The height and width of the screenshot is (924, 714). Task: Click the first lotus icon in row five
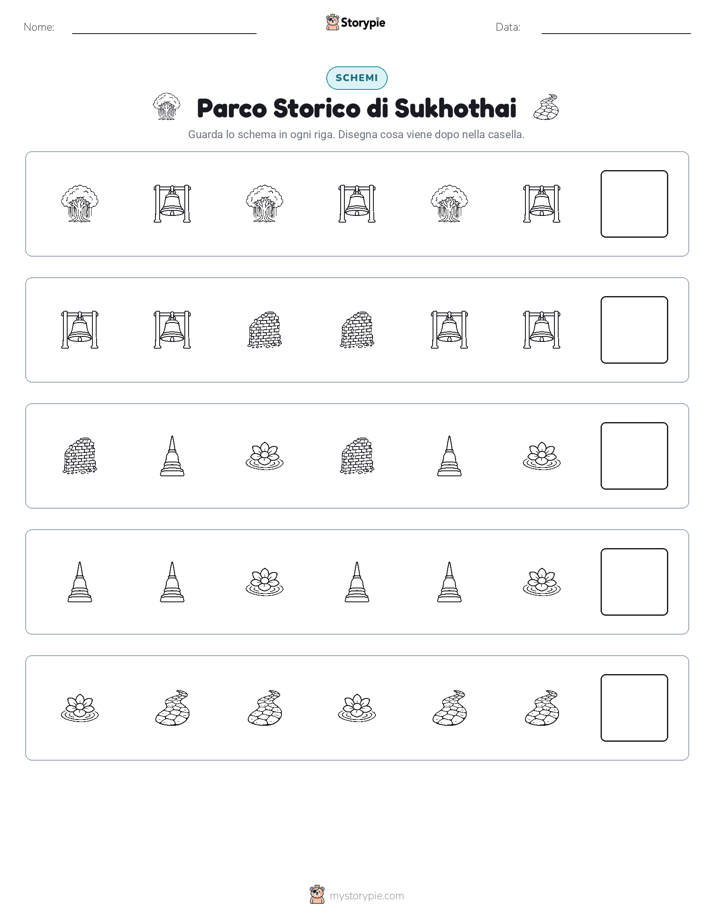[80, 708]
